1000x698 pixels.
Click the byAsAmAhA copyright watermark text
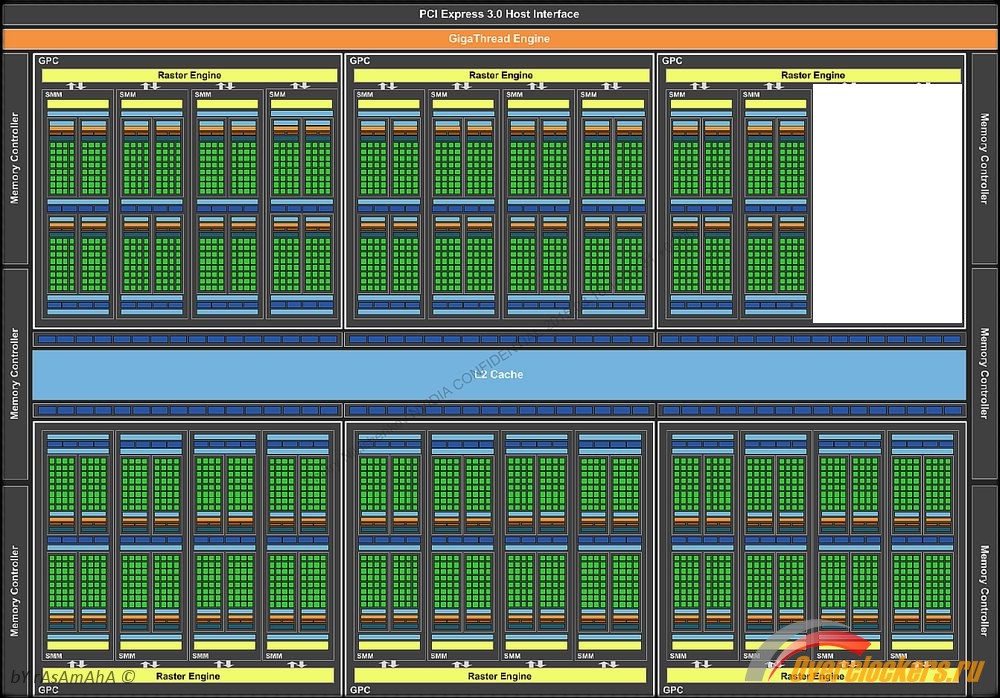click(70, 677)
